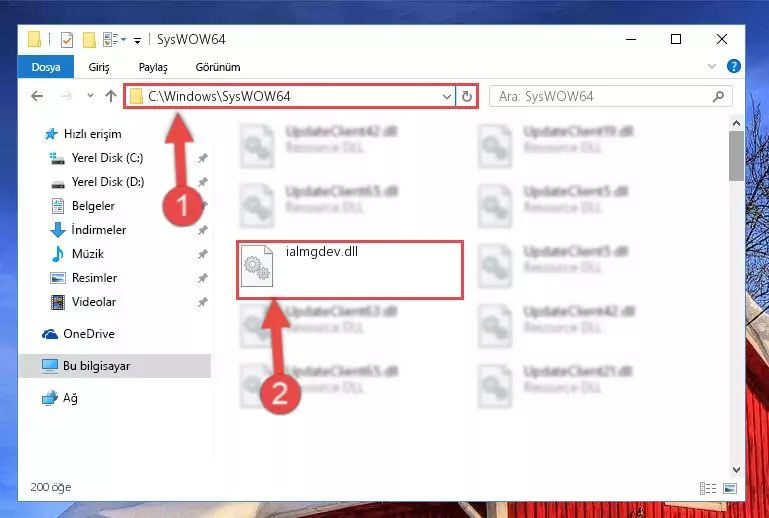The height and width of the screenshot is (518, 769).
Task: Open İndirmeler folder in sidebar
Action: 99,230
